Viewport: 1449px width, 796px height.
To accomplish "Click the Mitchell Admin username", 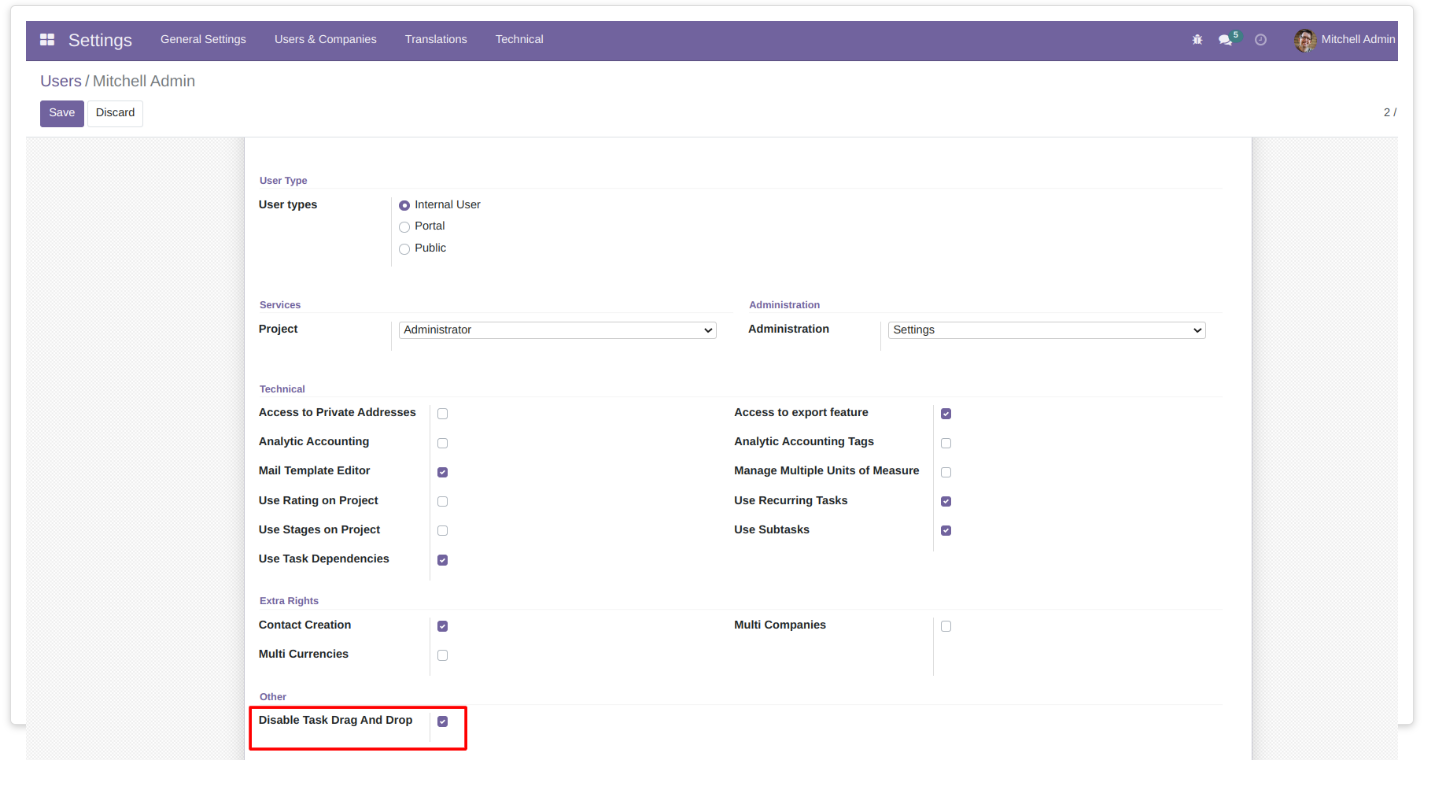I will [1357, 40].
